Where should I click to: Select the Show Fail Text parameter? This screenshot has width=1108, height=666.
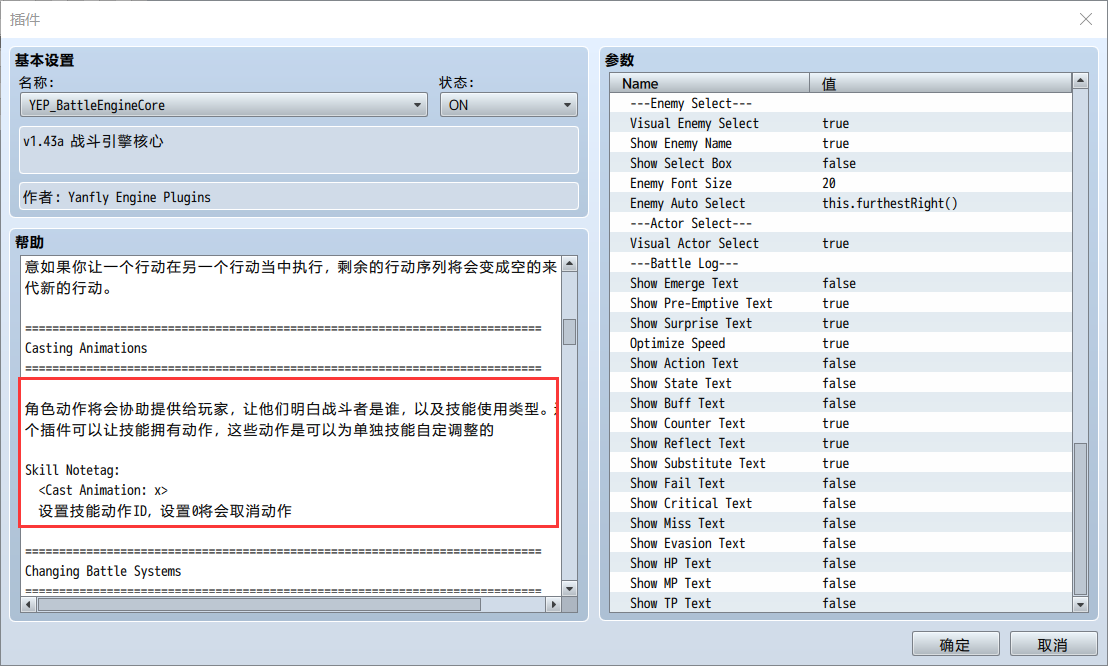pyautogui.click(x=841, y=484)
